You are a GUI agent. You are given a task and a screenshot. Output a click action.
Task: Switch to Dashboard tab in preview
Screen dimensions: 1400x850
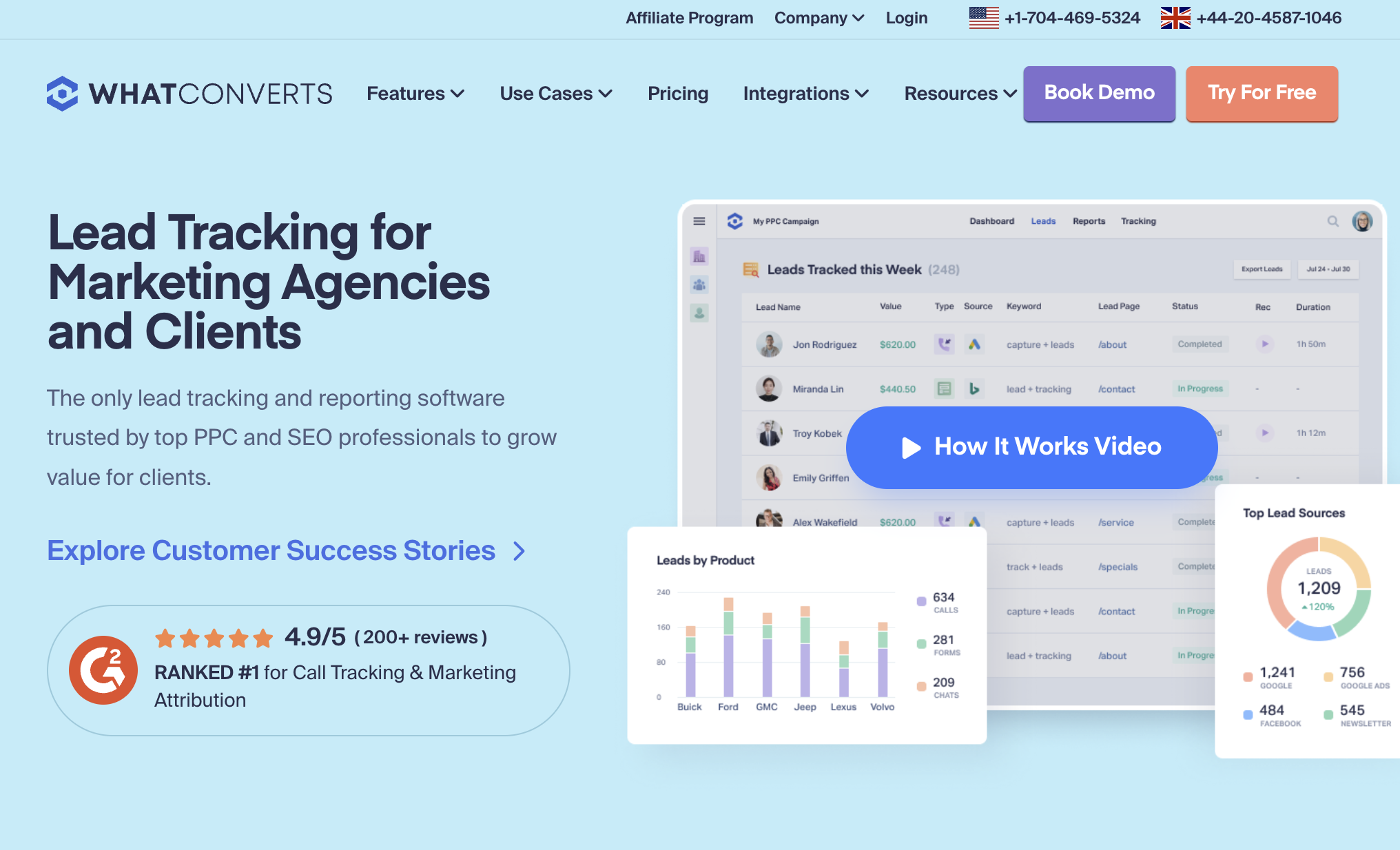pos(991,221)
